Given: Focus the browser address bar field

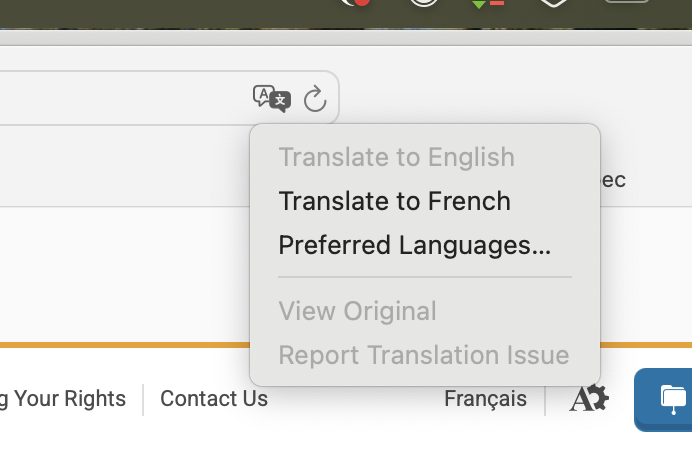Looking at the screenshot, I should (120, 98).
